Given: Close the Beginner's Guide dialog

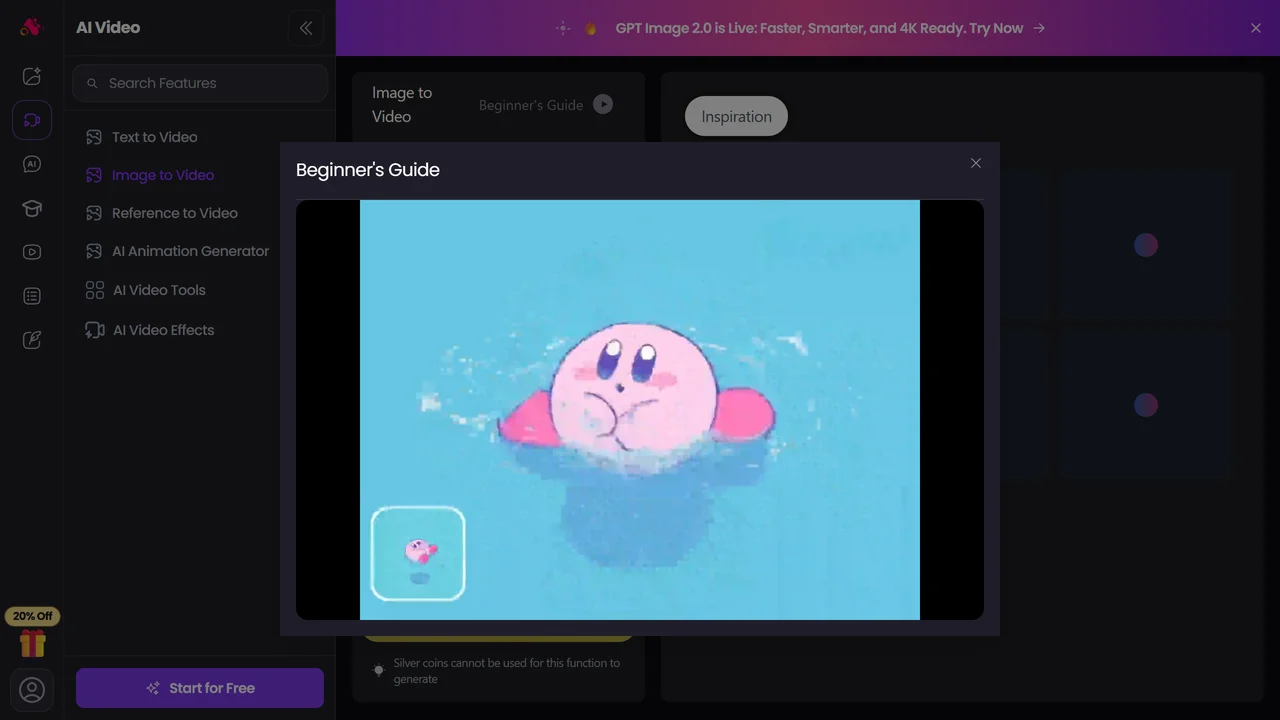Looking at the screenshot, I should (x=976, y=163).
